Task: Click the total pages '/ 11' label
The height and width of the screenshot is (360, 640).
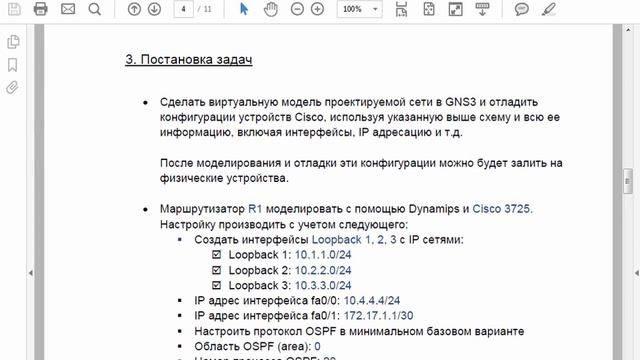Action: 205,9
